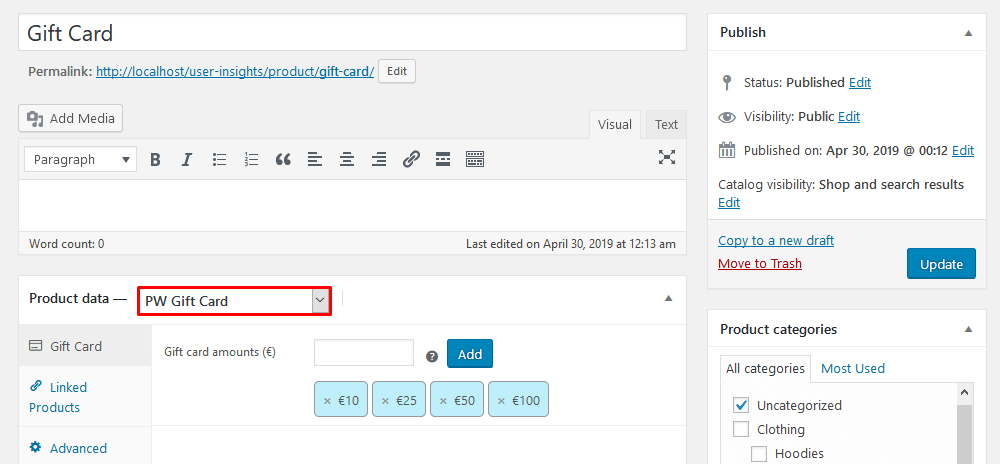Select the All categories tab
1000x464 pixels.
(x=765, y=368)
